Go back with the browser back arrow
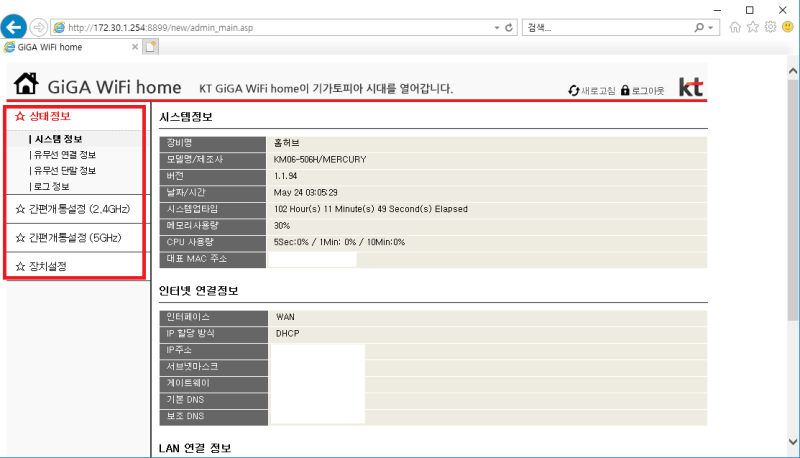The width and height of the screenshot is (800, 458). (13, 27)
